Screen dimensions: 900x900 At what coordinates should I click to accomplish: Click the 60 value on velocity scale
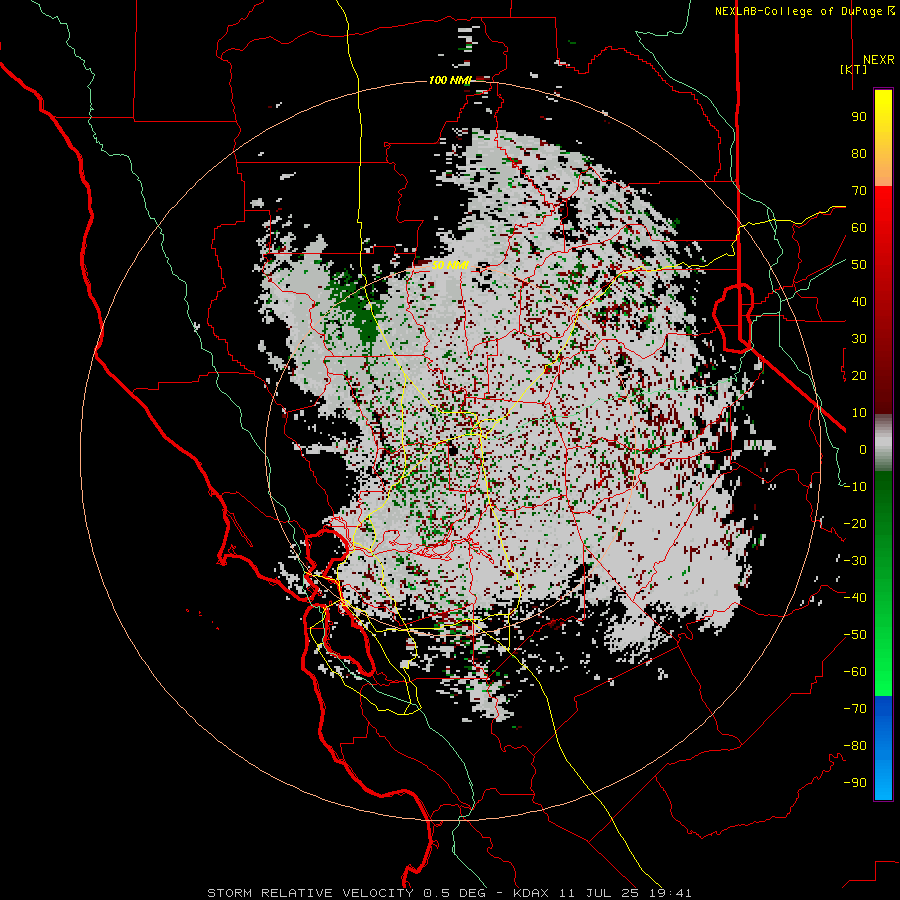(859, 228)
